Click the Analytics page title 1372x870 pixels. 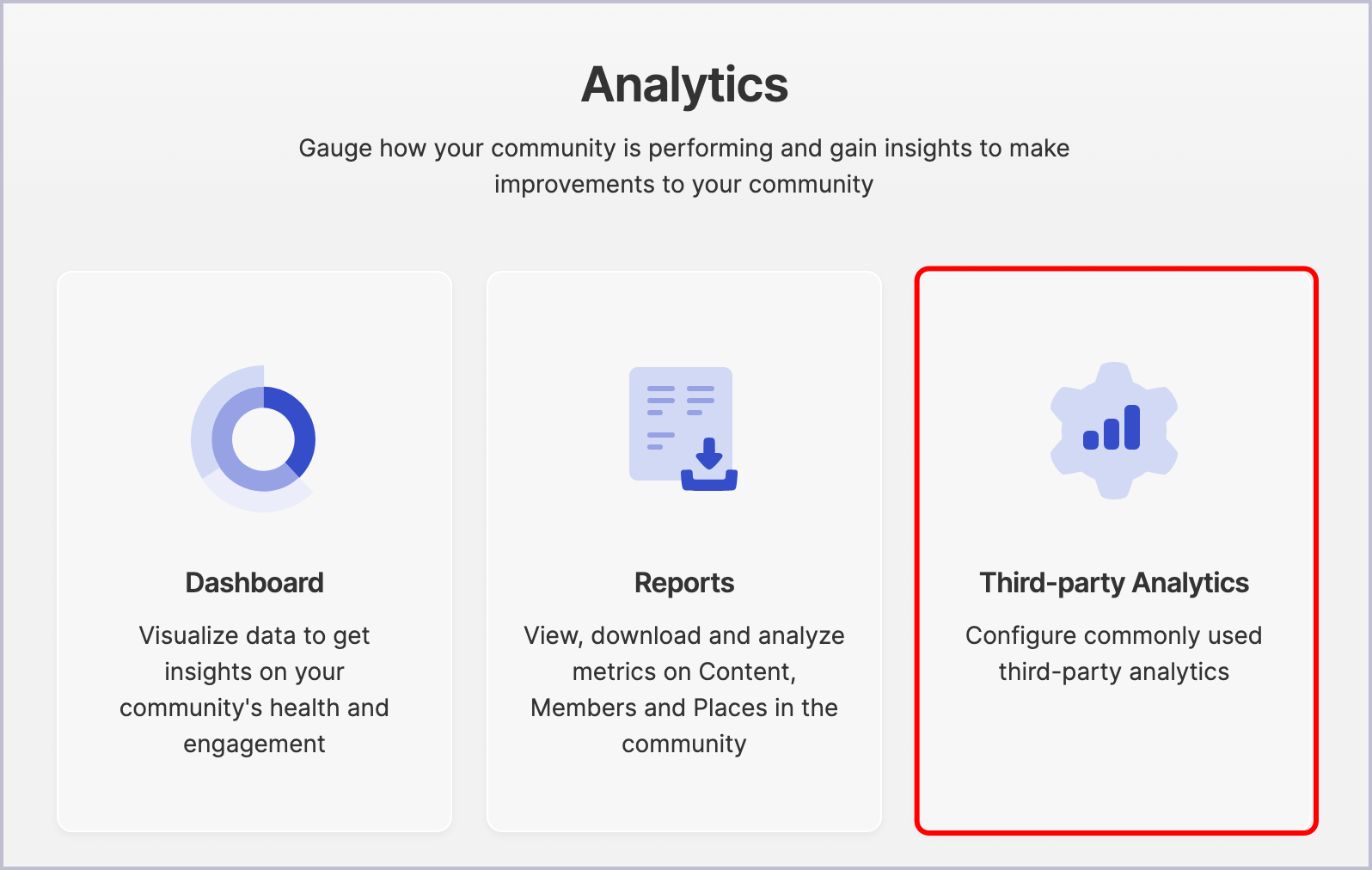(x=685, y=84)
